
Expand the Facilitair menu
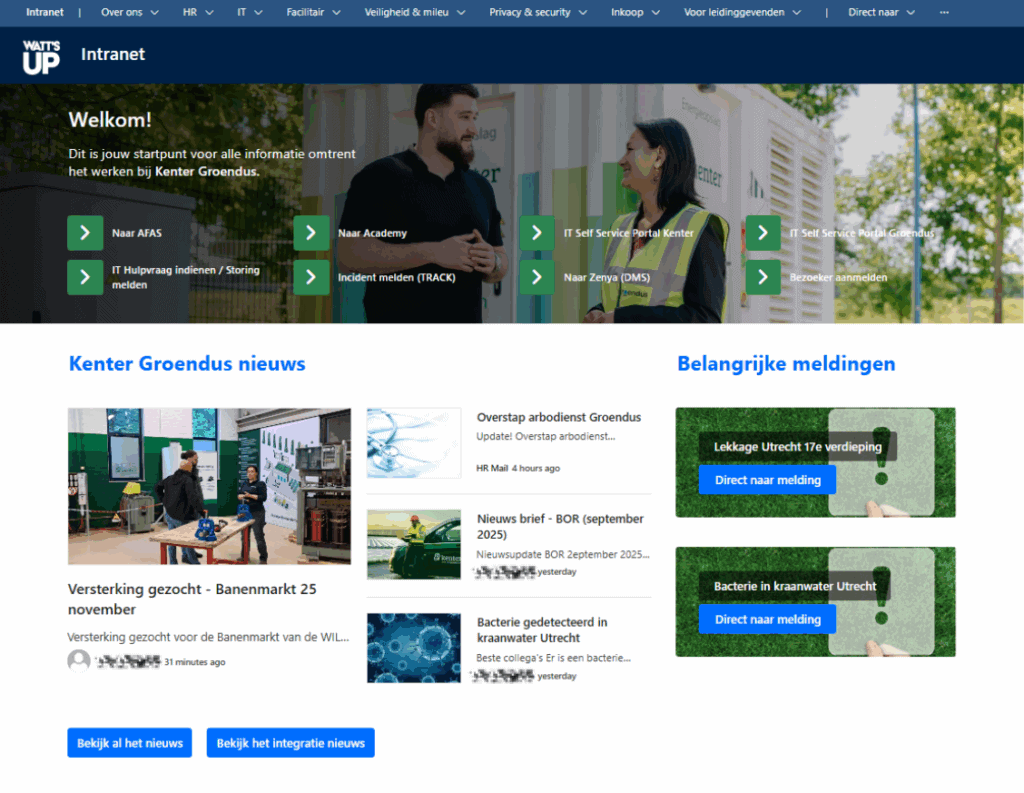coord(313,12)
